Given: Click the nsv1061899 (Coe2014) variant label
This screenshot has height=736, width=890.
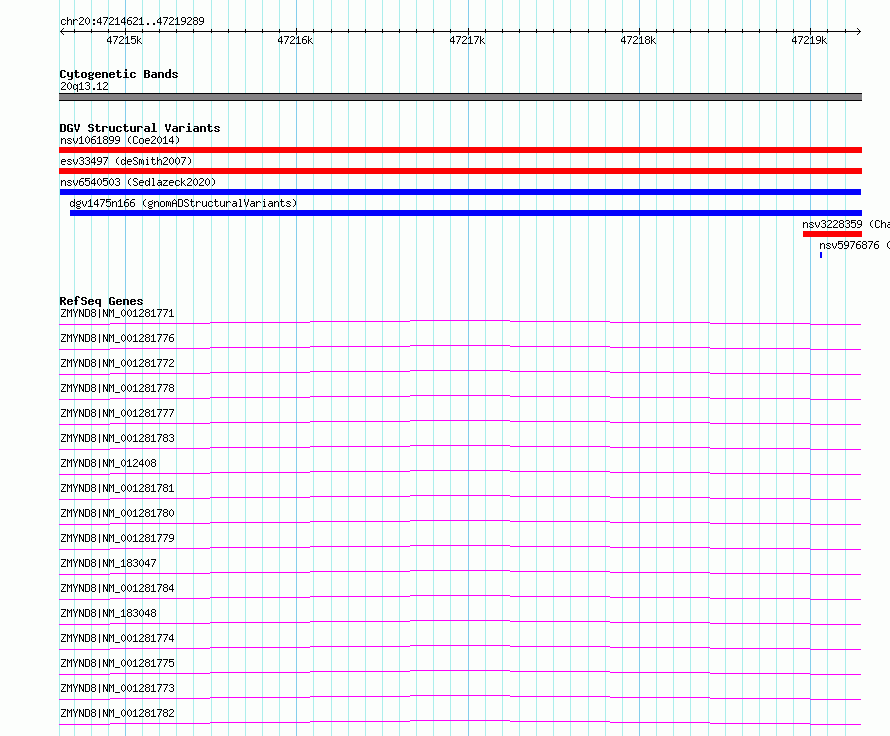Looking at the screenshot, I should [120, 140].
